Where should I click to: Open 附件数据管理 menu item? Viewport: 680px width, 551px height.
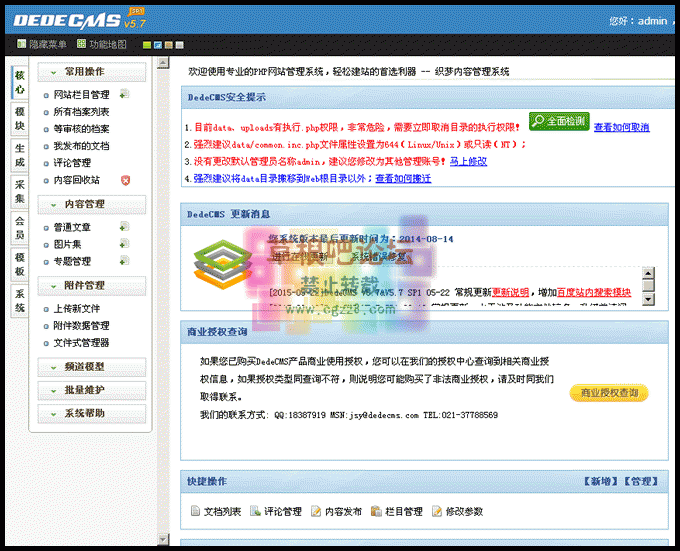tap(81, 326)
